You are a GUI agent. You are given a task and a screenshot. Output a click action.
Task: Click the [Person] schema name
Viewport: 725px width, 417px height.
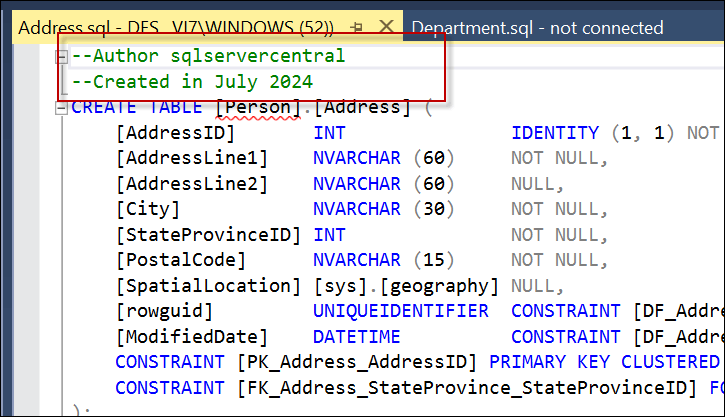[258, 107]
